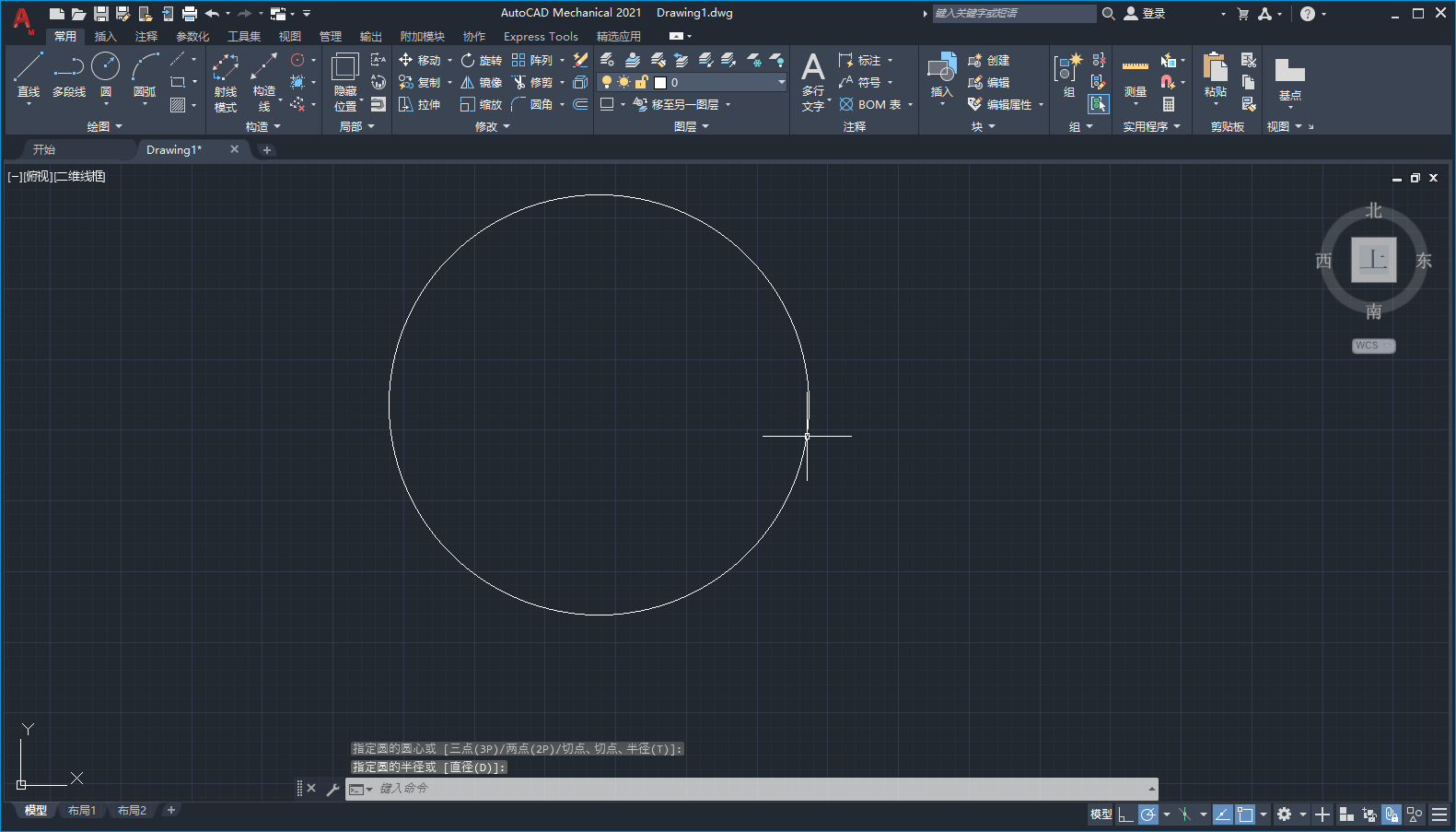This screenshot has height=832, width=1456.
Task: Activate the 旋转 (Rotate) tool
Action: [x=482, y=60]
